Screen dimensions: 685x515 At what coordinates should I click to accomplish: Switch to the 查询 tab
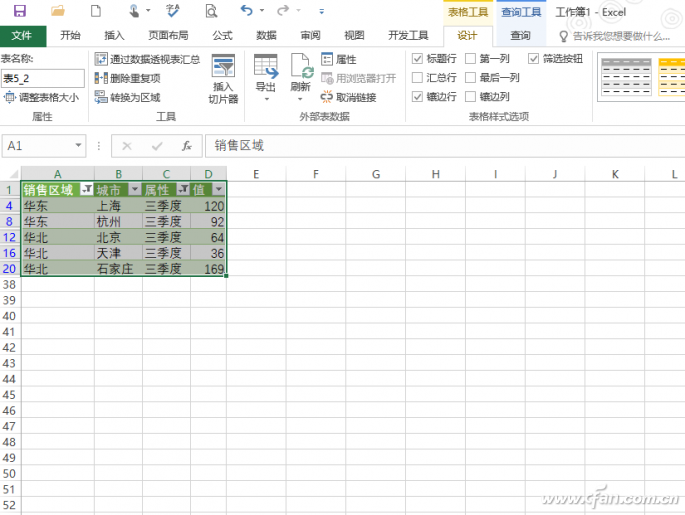521,36
